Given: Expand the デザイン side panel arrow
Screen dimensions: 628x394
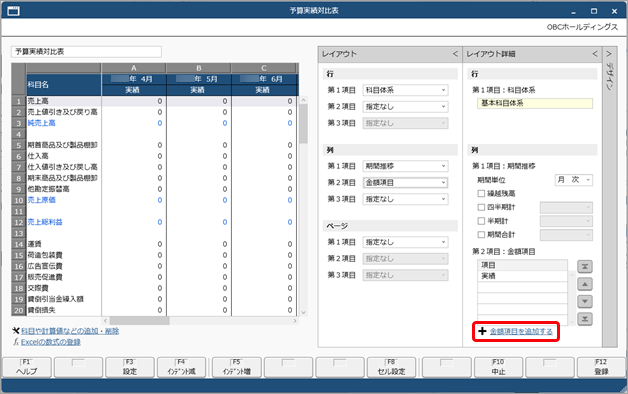Looking at the screenshot, I should 609,54.
